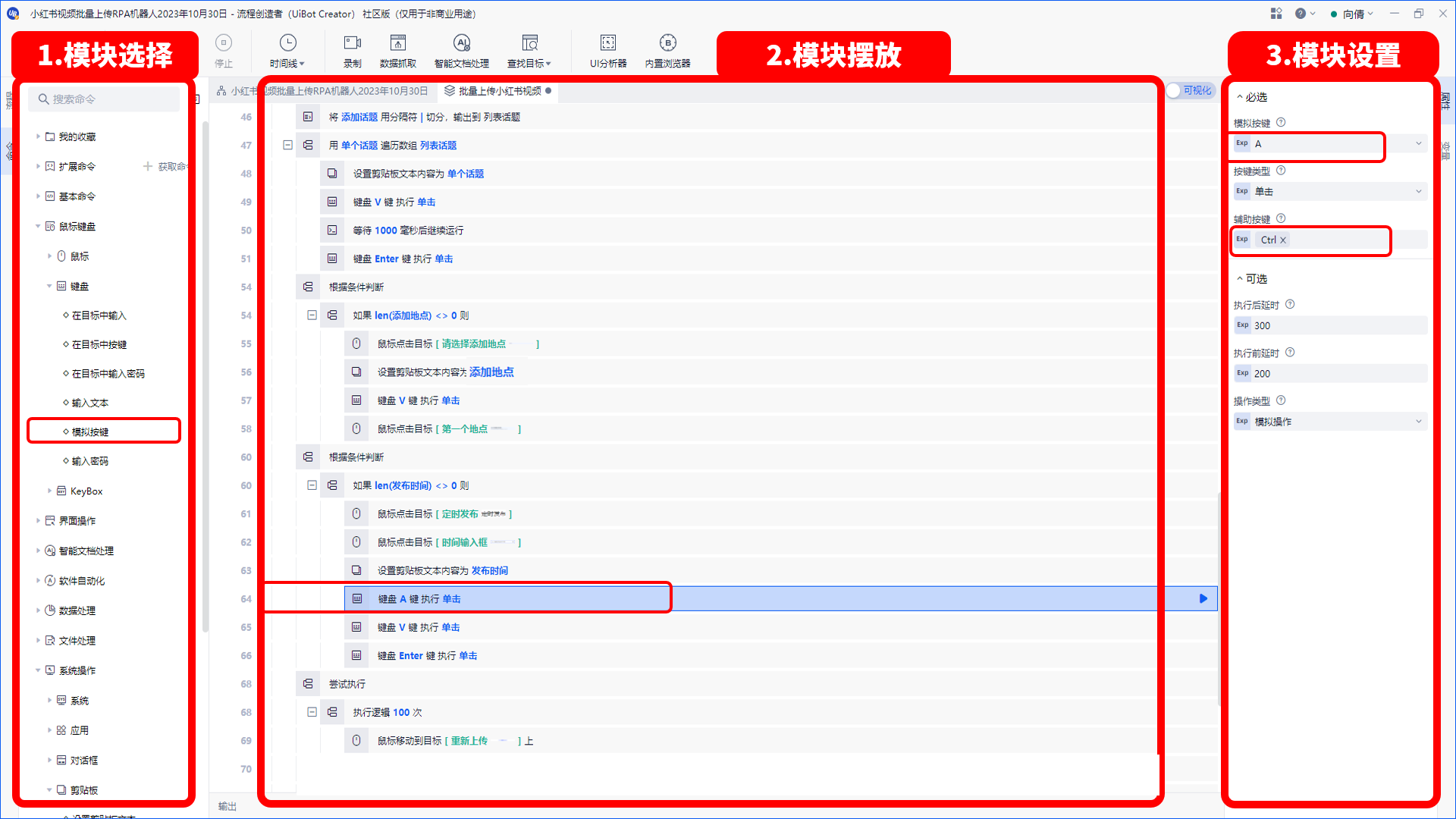This screenshot has width=1456, height=819.
Task: Click help icon beside 执行前延时 label
Action: click(x=1290, y=353)
